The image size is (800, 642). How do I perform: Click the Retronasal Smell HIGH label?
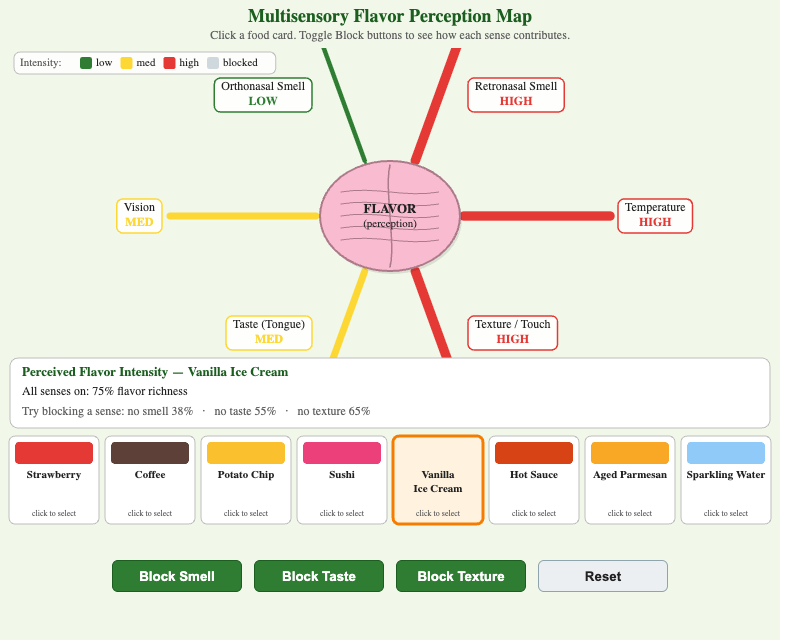(516, 94)
